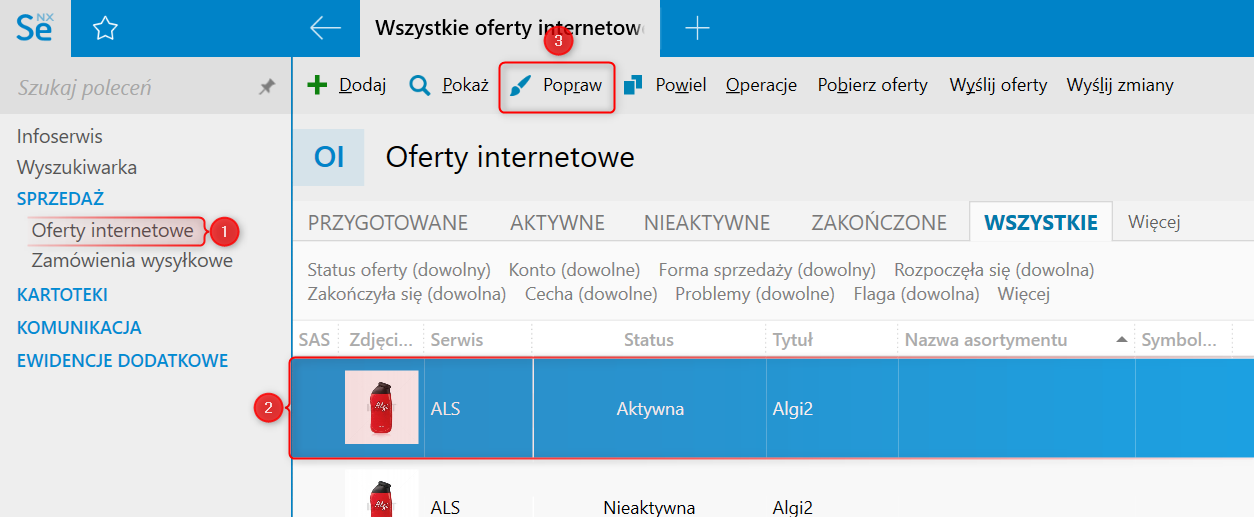1254x517 pixels.
Task: Click the Dodaj button label
Action: (x=363, y=85)
